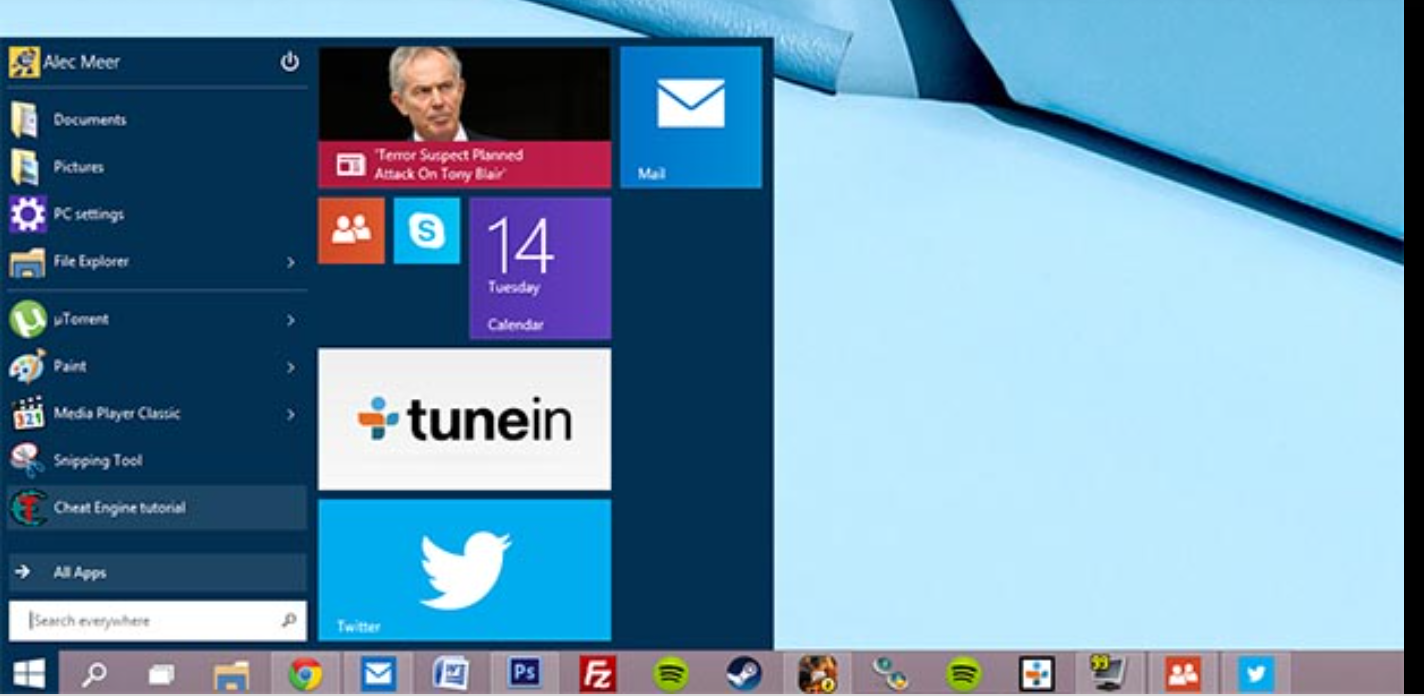Screen dimensions: 1424x696
Task: Open Twitter app on the taskbar
Action: coord(1256,673)
